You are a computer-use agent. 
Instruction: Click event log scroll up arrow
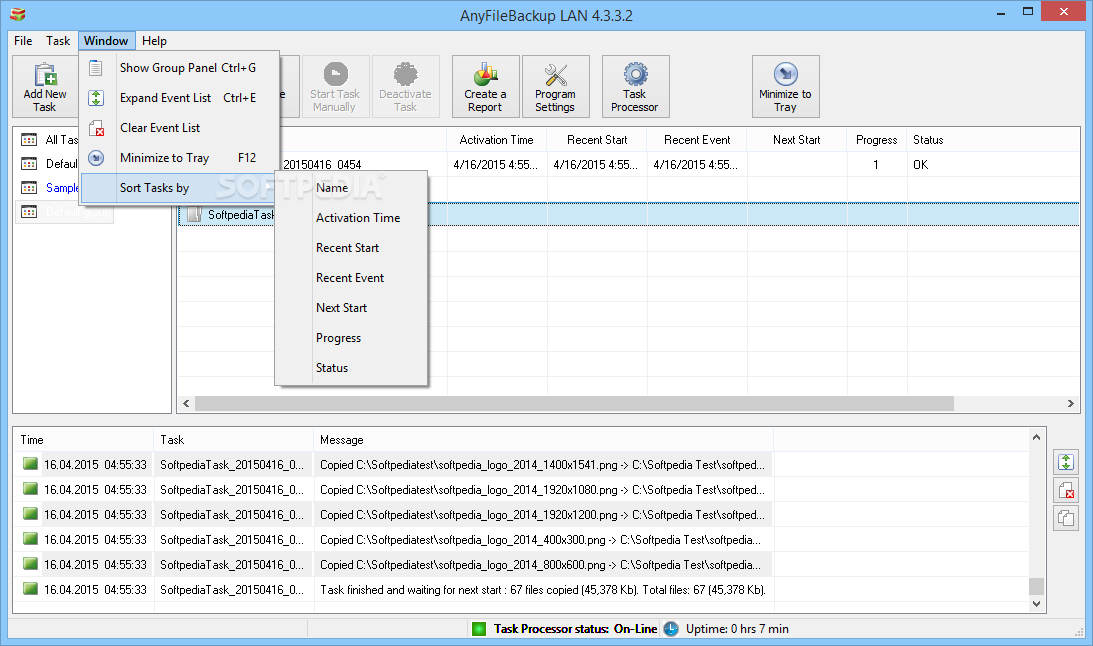coord(1037,437)
